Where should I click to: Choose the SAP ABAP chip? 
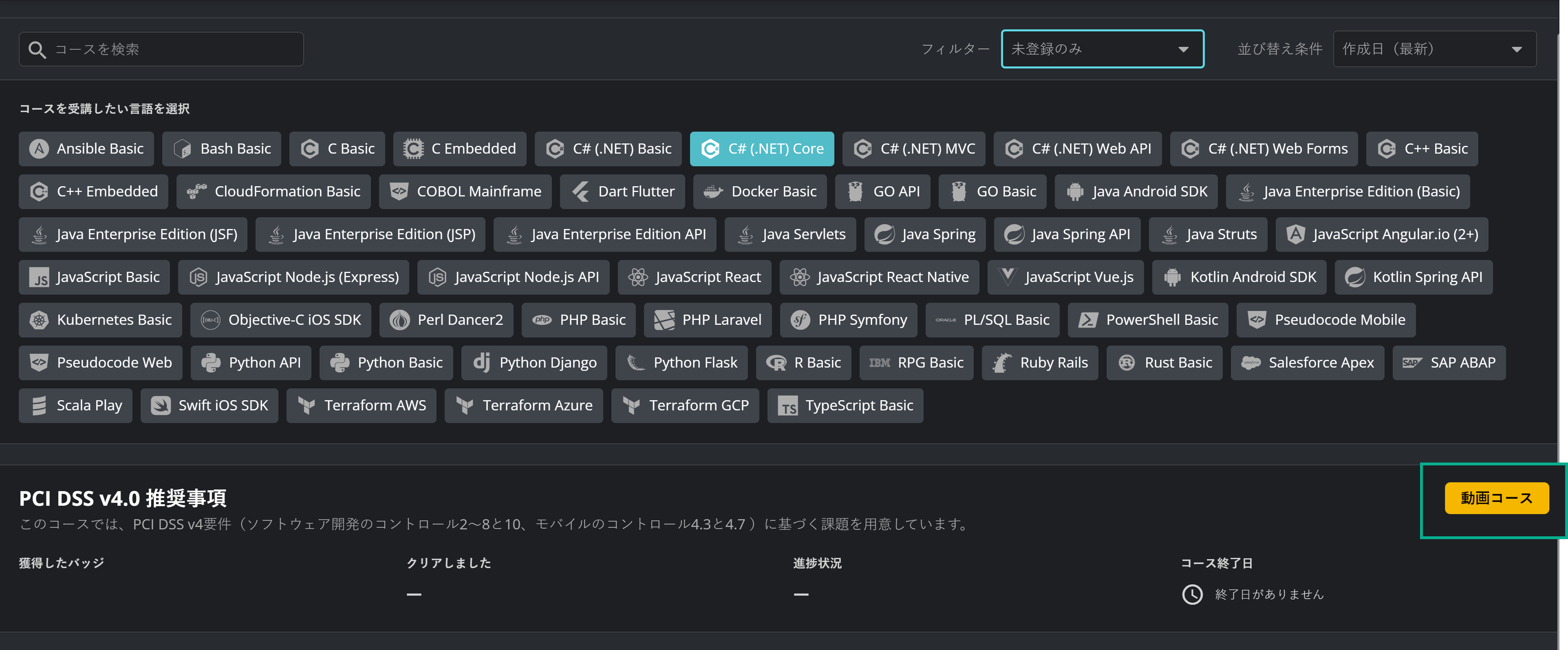click(x=1449, y=362)
